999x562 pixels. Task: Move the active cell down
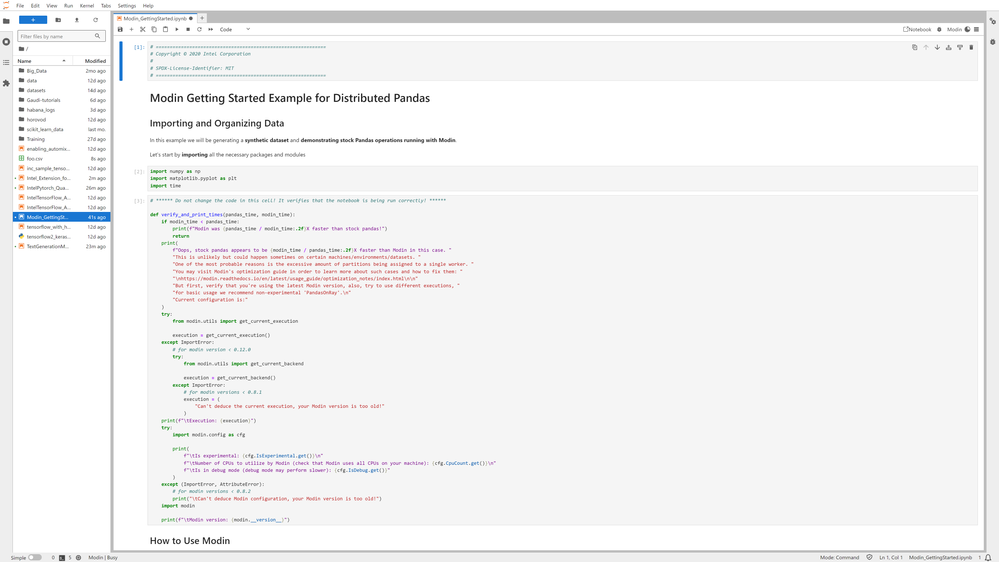pos(937,47)
